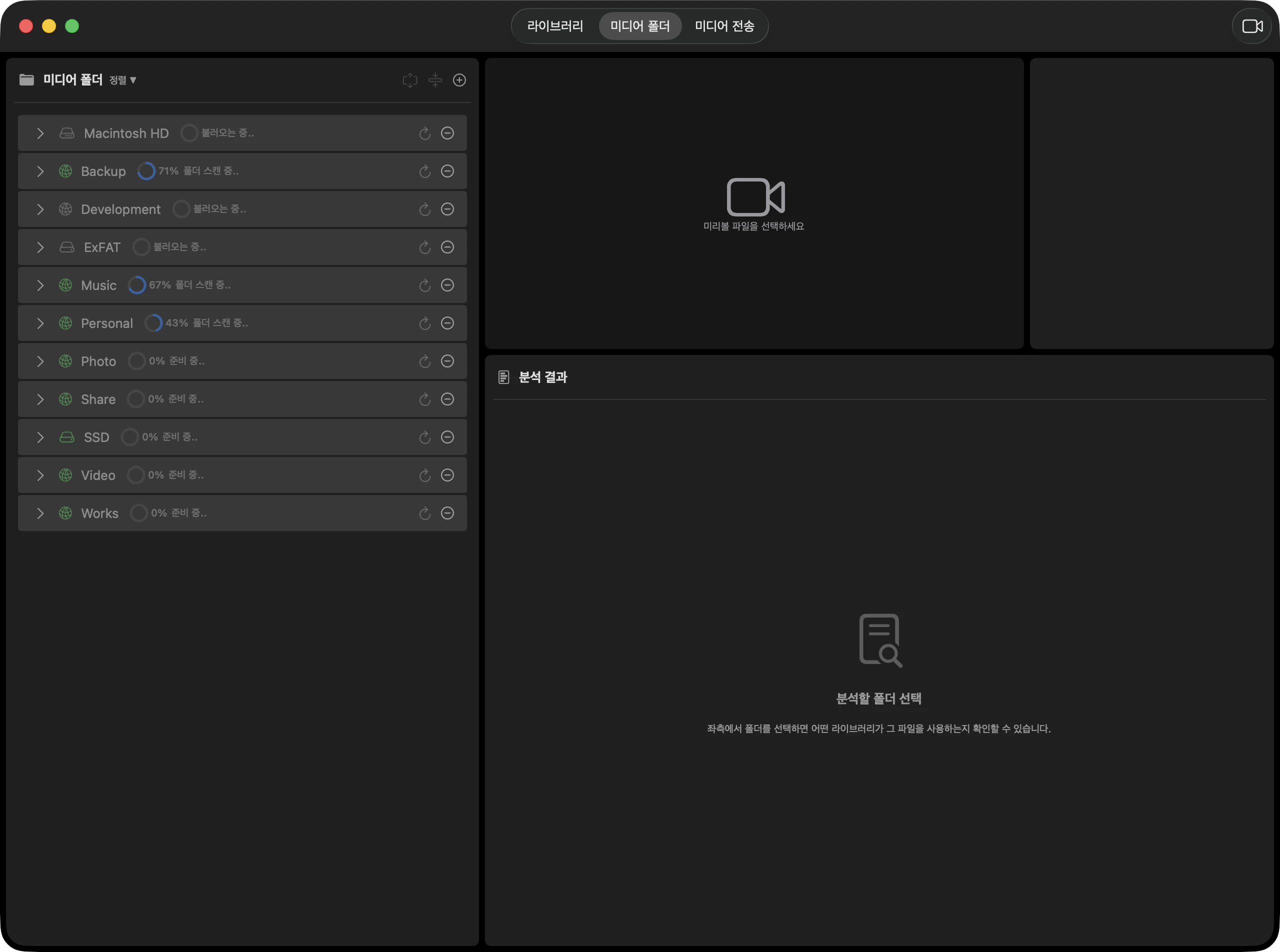
Task: Refresh the Music folder scan
Action: coord(424,285)
